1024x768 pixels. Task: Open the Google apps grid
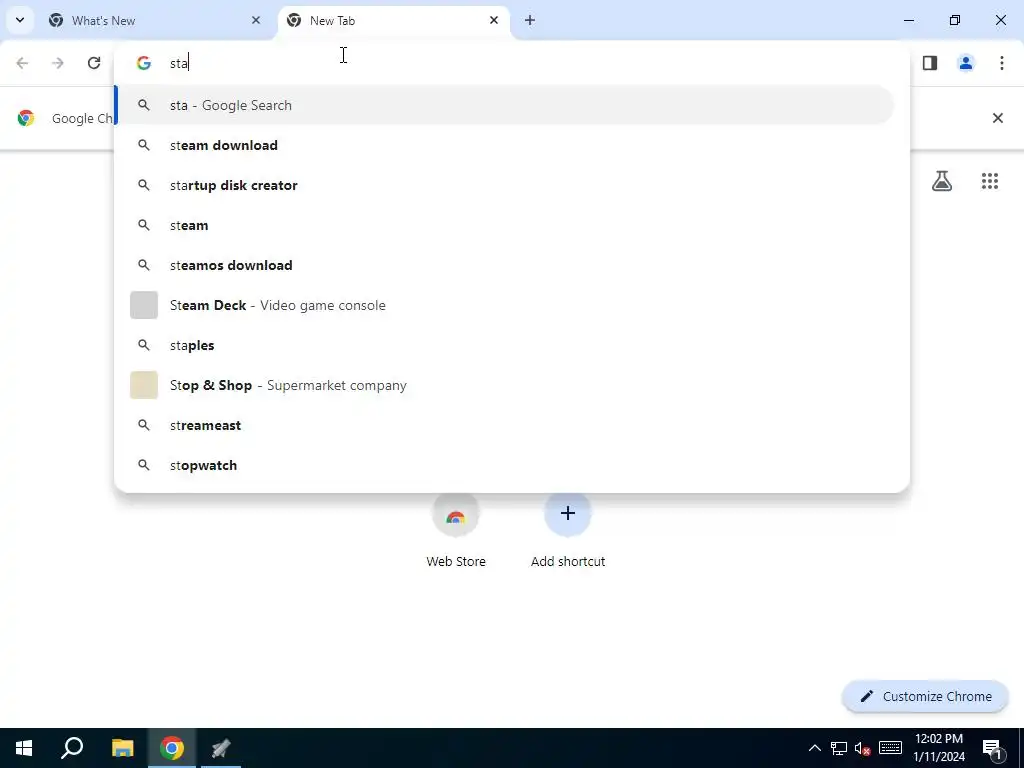(989, 181)
